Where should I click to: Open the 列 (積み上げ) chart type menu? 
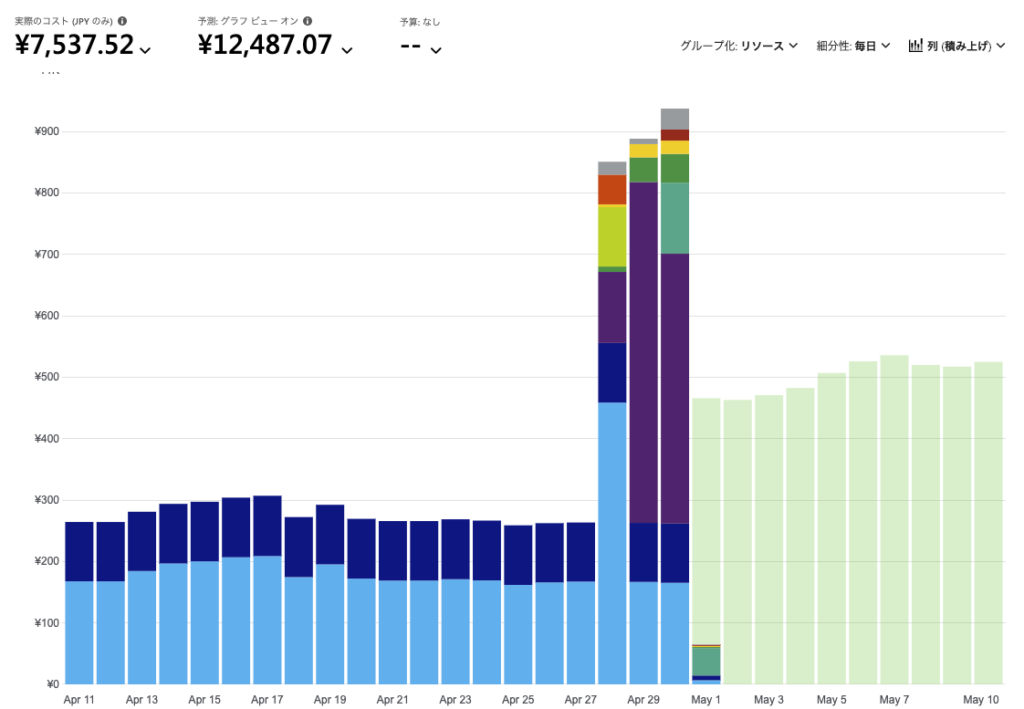[956, 45]
